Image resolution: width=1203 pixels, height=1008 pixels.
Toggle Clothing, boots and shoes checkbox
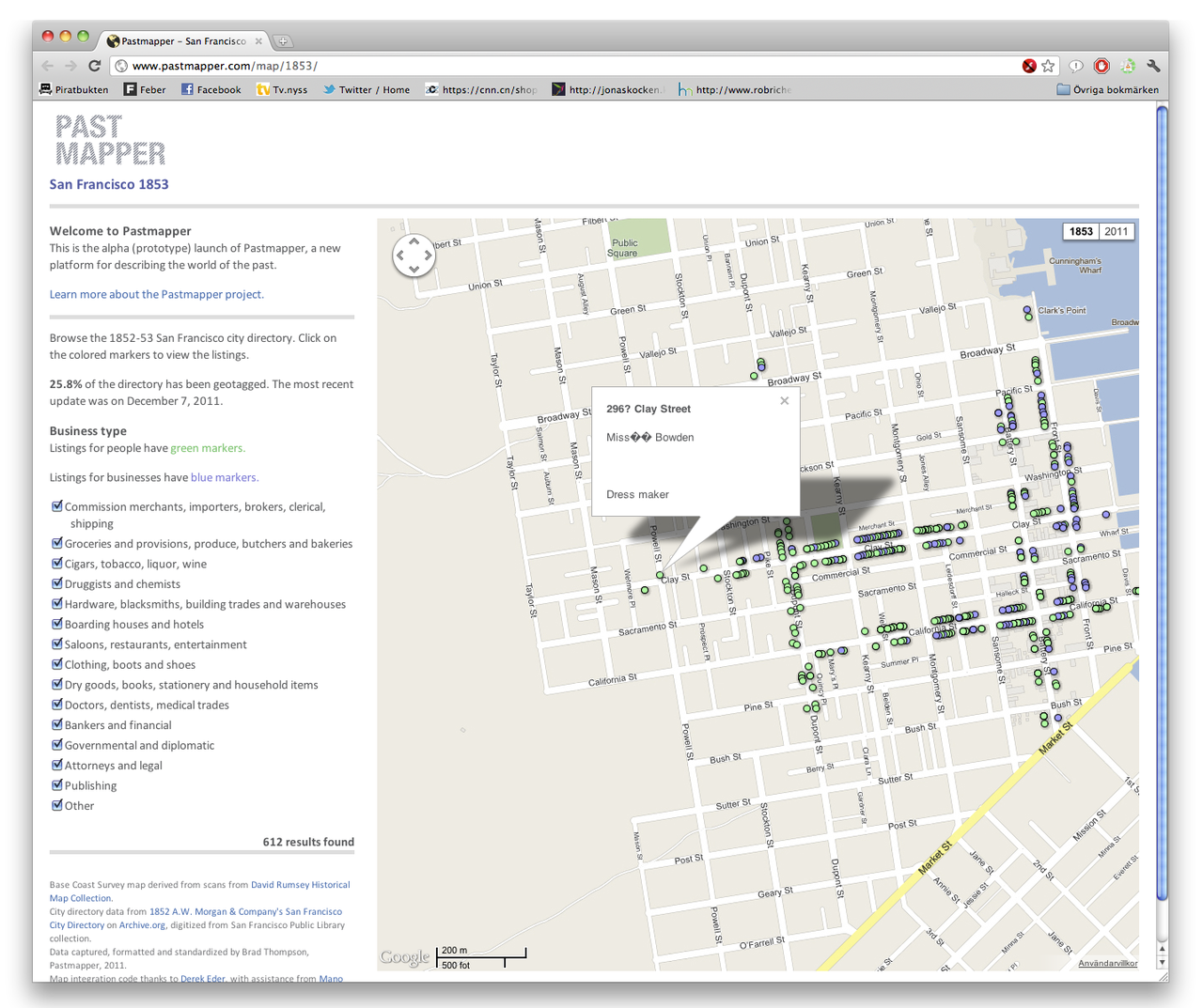57,663
